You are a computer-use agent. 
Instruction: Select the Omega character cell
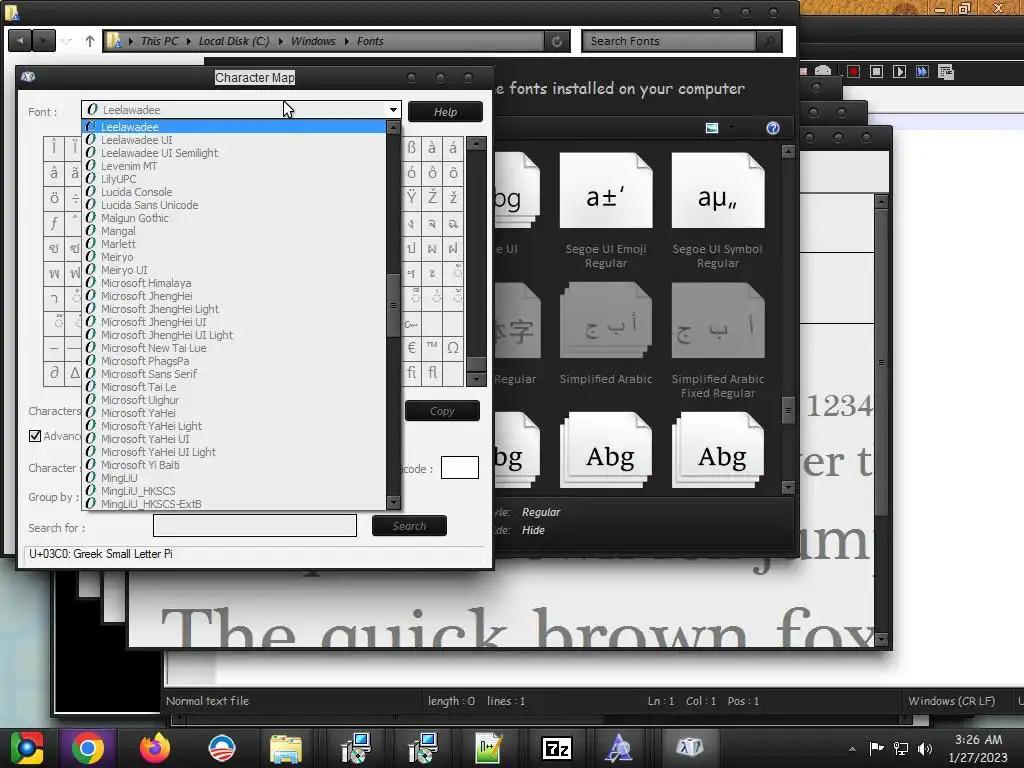click(x=453, y=348)
